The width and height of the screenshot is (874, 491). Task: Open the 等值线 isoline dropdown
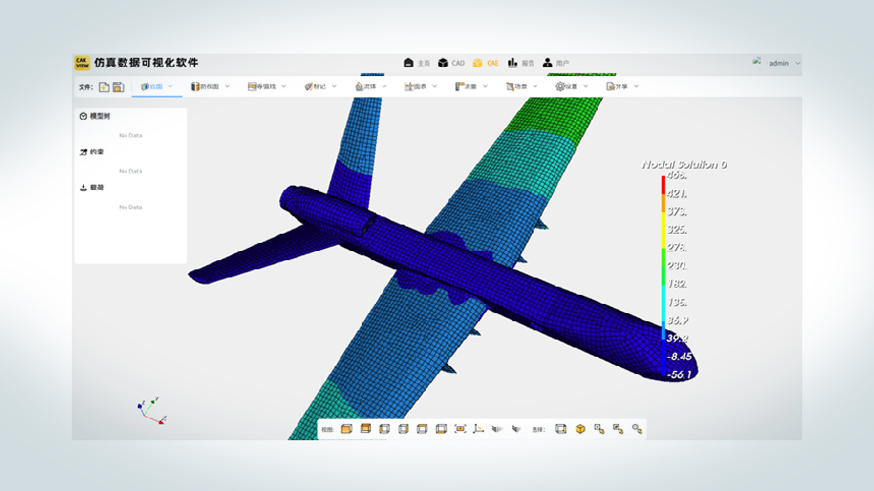[268, 86]
